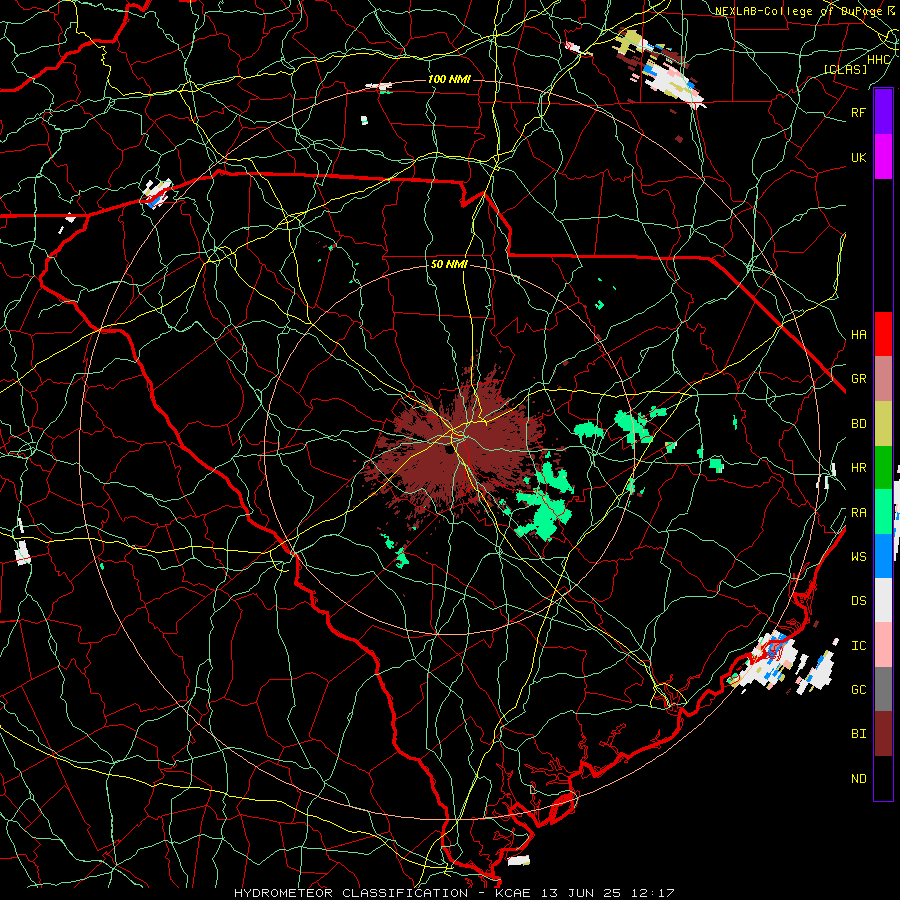The height and width of the screenshot is (900, 900).
Task: Click the 100 NMI range ring label
Action: 449,79
